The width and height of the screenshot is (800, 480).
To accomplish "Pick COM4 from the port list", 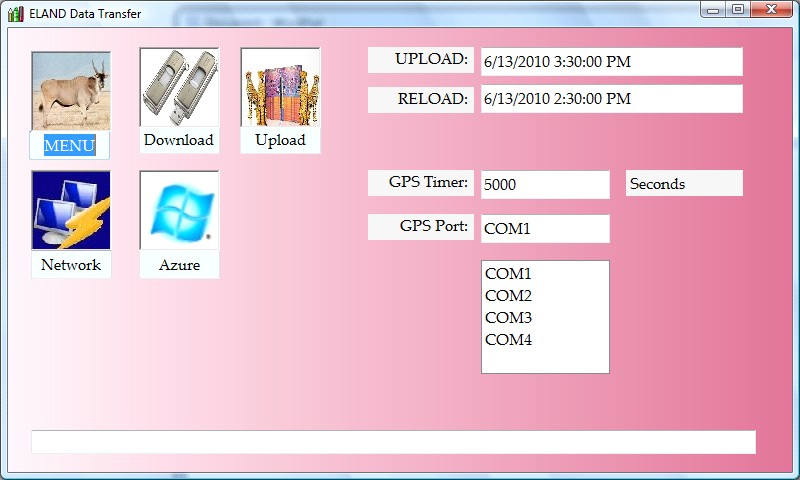I will pos(508,339).
